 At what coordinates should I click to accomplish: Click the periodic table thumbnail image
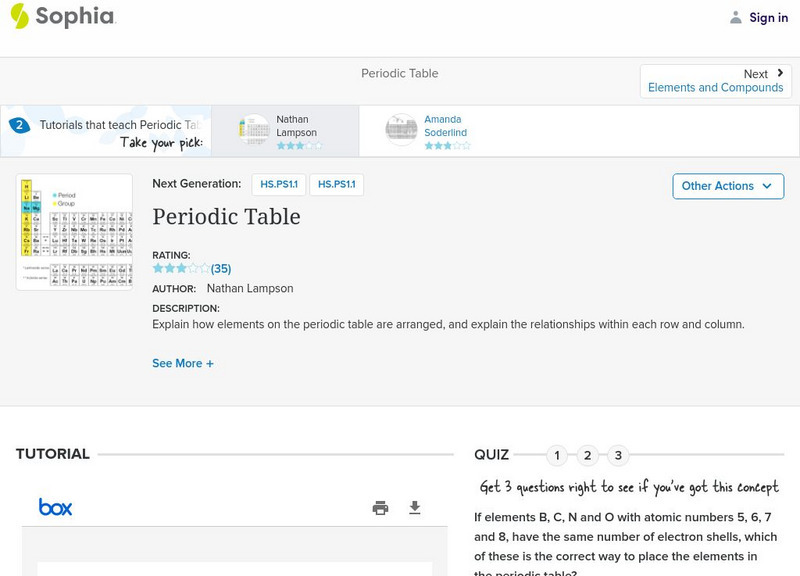click(74, 232)
